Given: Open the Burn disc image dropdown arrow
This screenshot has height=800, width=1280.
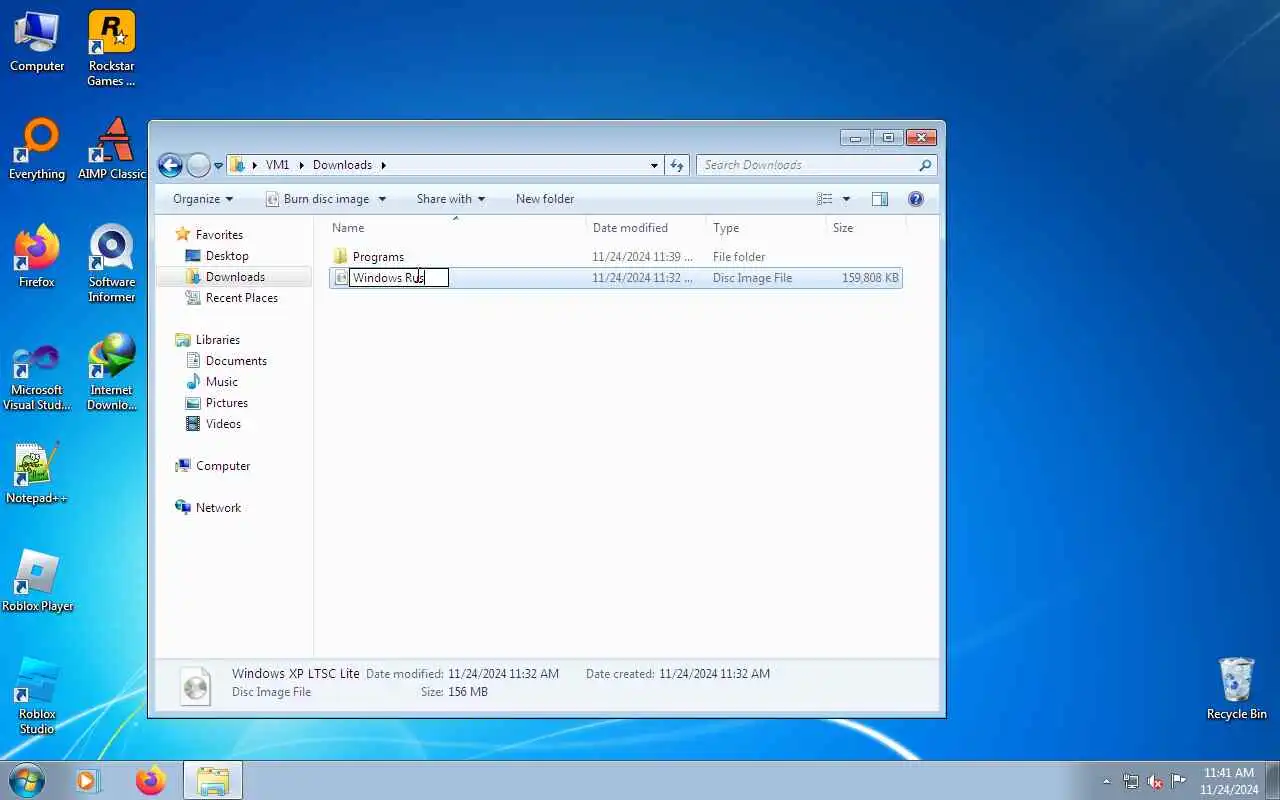Looking at the screenshot, I should click(382, 199).
